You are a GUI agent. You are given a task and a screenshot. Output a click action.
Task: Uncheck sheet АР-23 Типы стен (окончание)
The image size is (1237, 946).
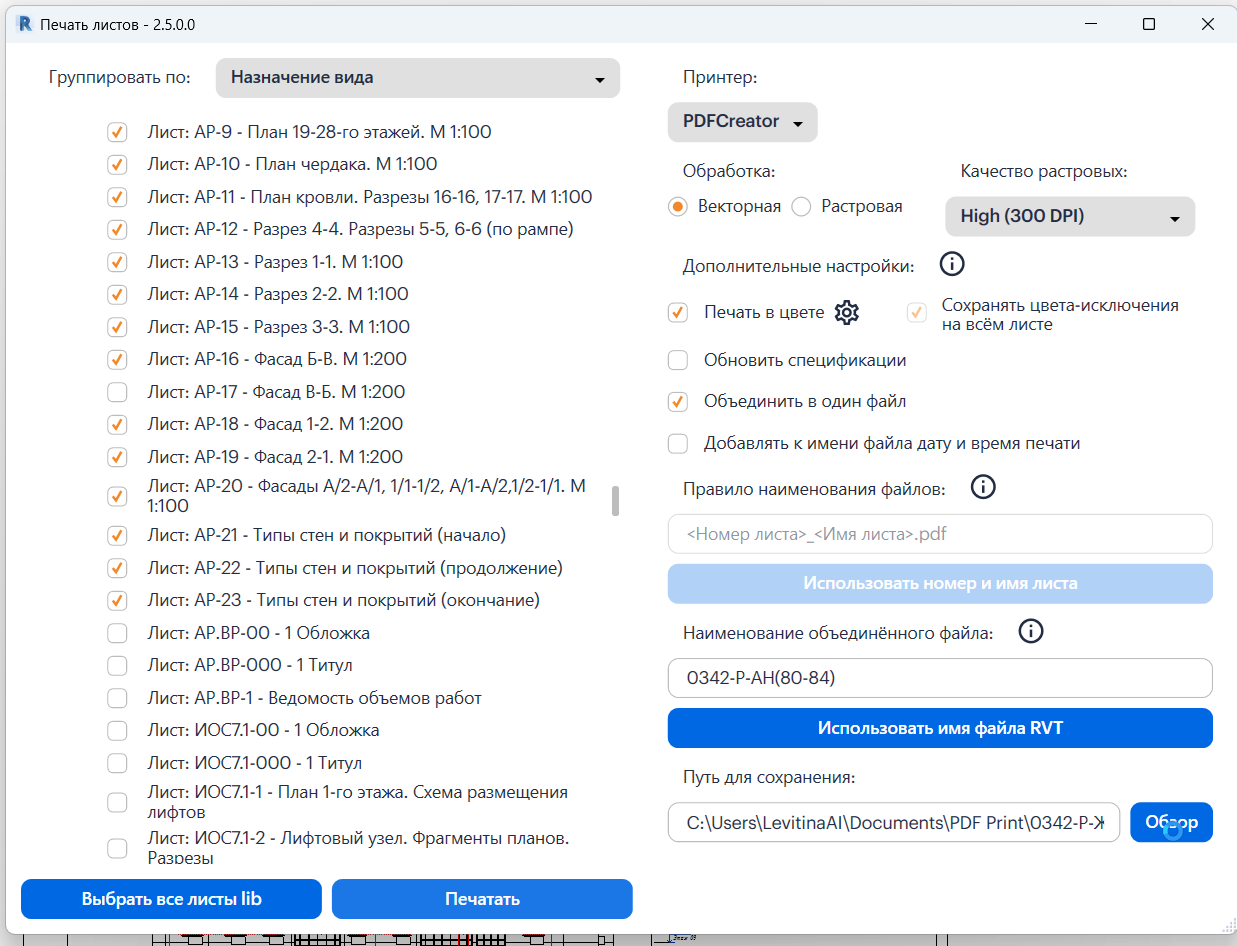(x=117, y=600)
